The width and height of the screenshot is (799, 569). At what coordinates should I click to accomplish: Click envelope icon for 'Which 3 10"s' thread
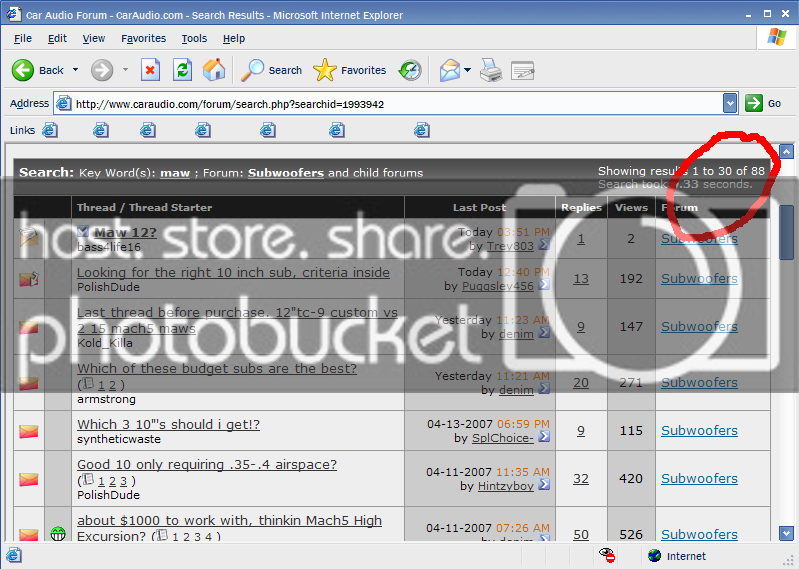click(29, 431)
